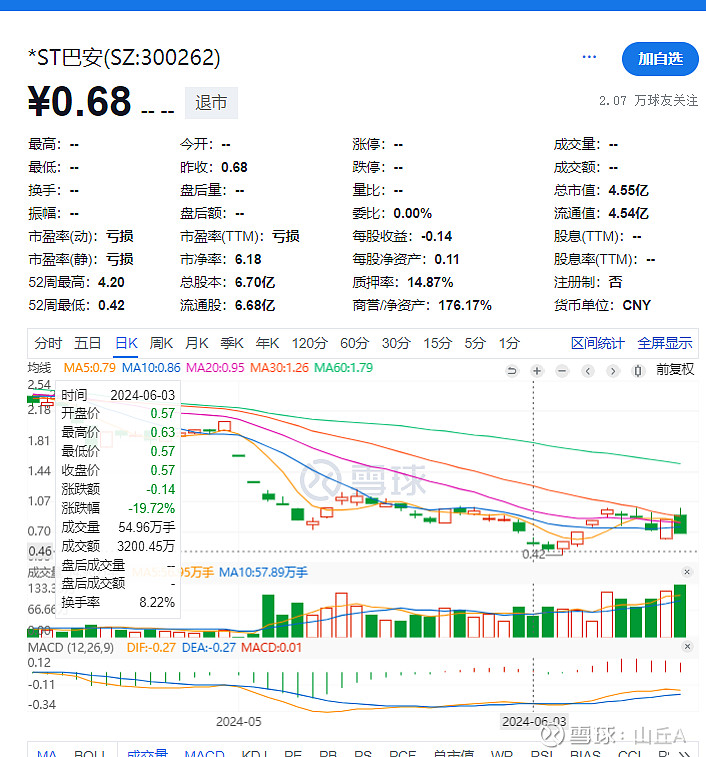Click the volume MA10:57.89万手 label
Image resolution: width=706 pixels, height=757 pixels.
263,573
